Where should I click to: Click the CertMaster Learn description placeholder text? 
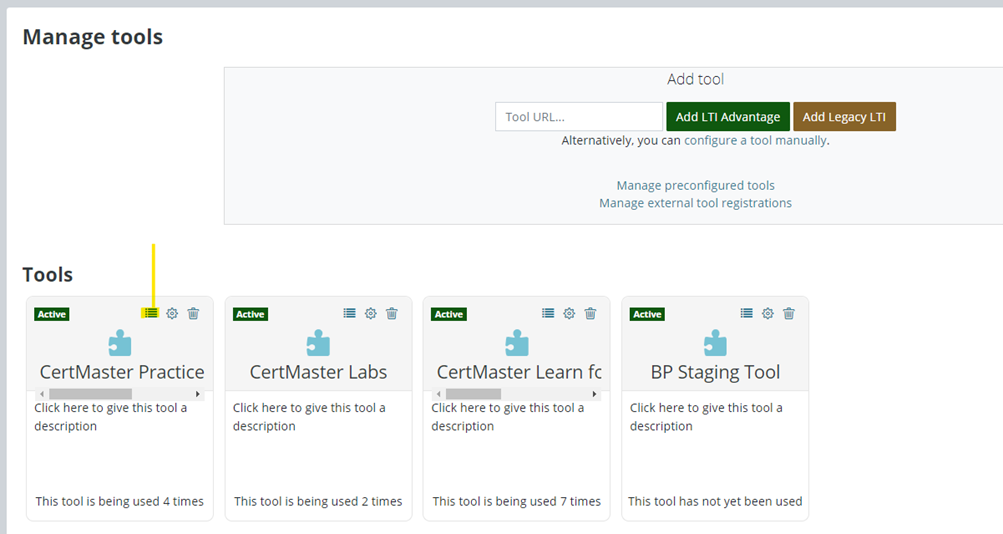click(507, 417)
